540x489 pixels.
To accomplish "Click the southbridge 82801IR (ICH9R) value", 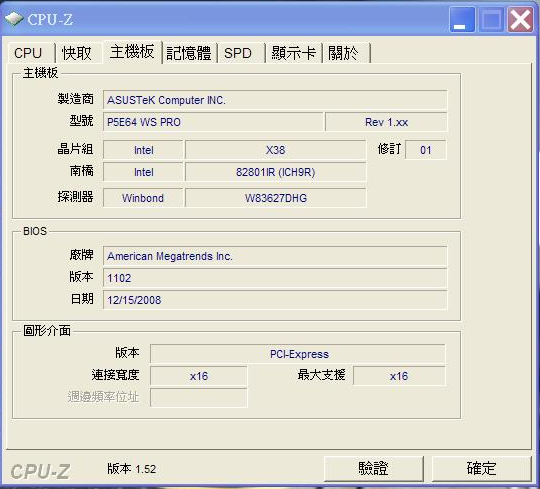I will pyautogui.click(x=276, y=172).
